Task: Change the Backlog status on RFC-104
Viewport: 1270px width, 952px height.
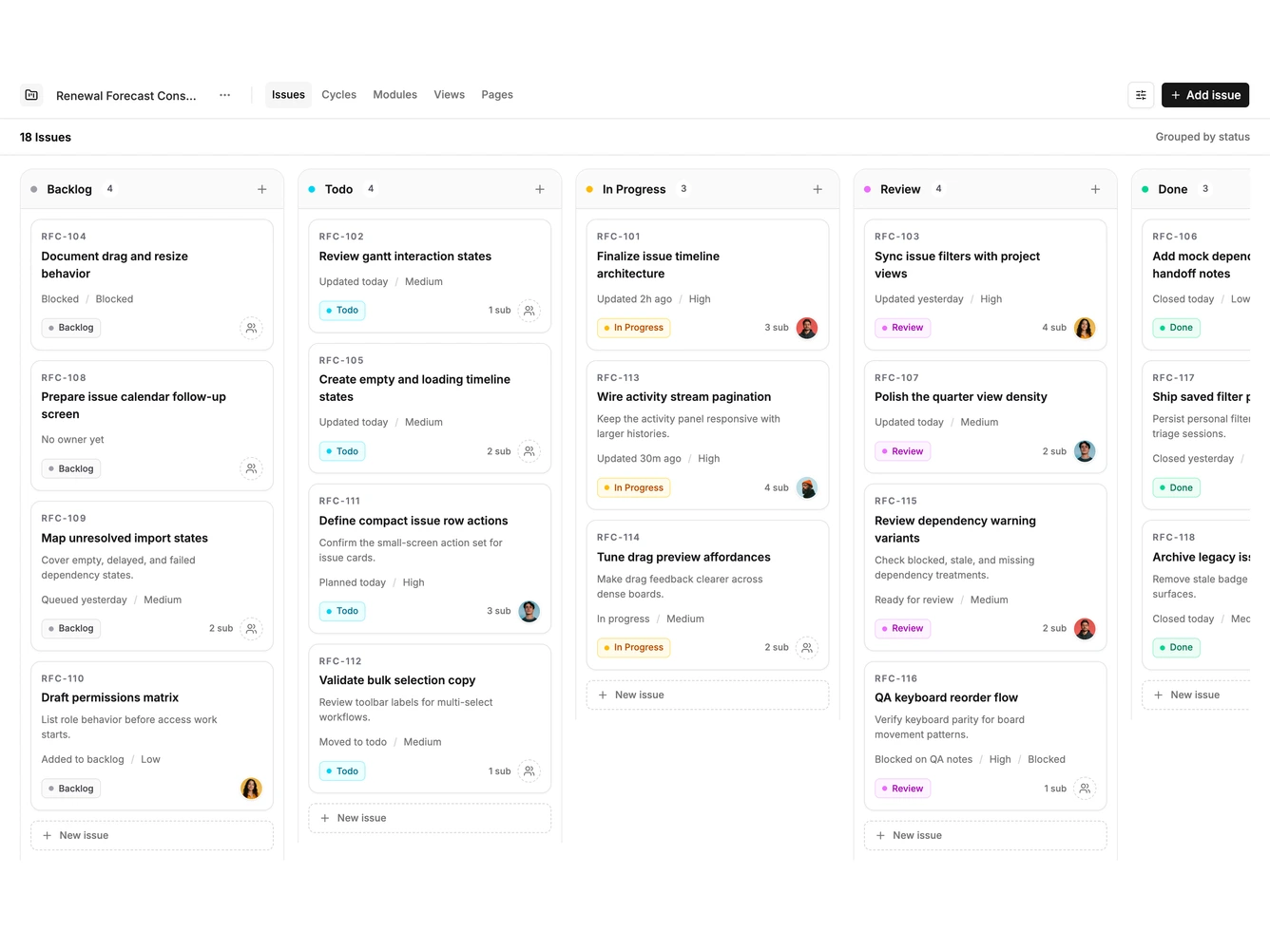Action: click(71, 328)
